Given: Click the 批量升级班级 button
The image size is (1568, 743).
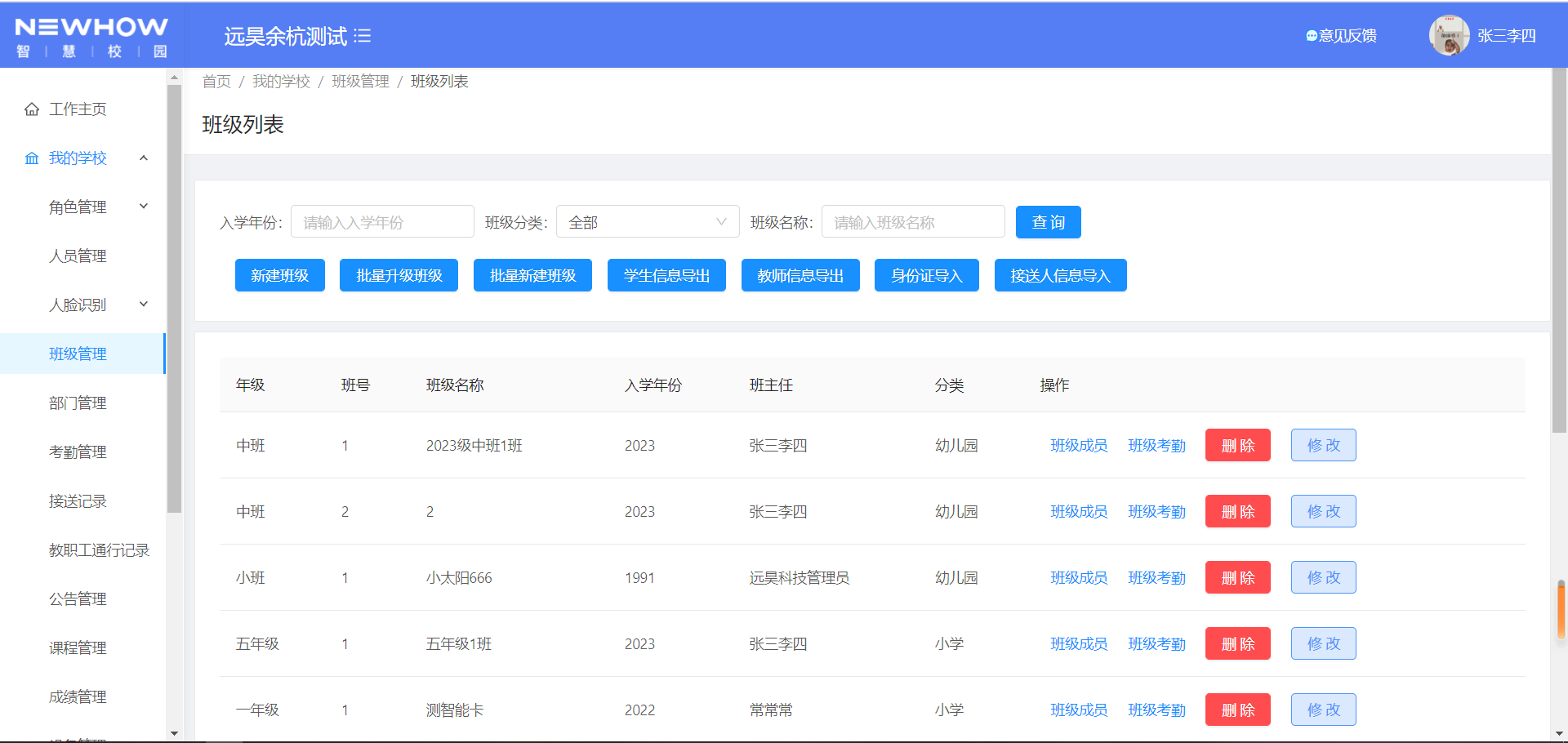Looking at the screenshot, I should (399, 275).
